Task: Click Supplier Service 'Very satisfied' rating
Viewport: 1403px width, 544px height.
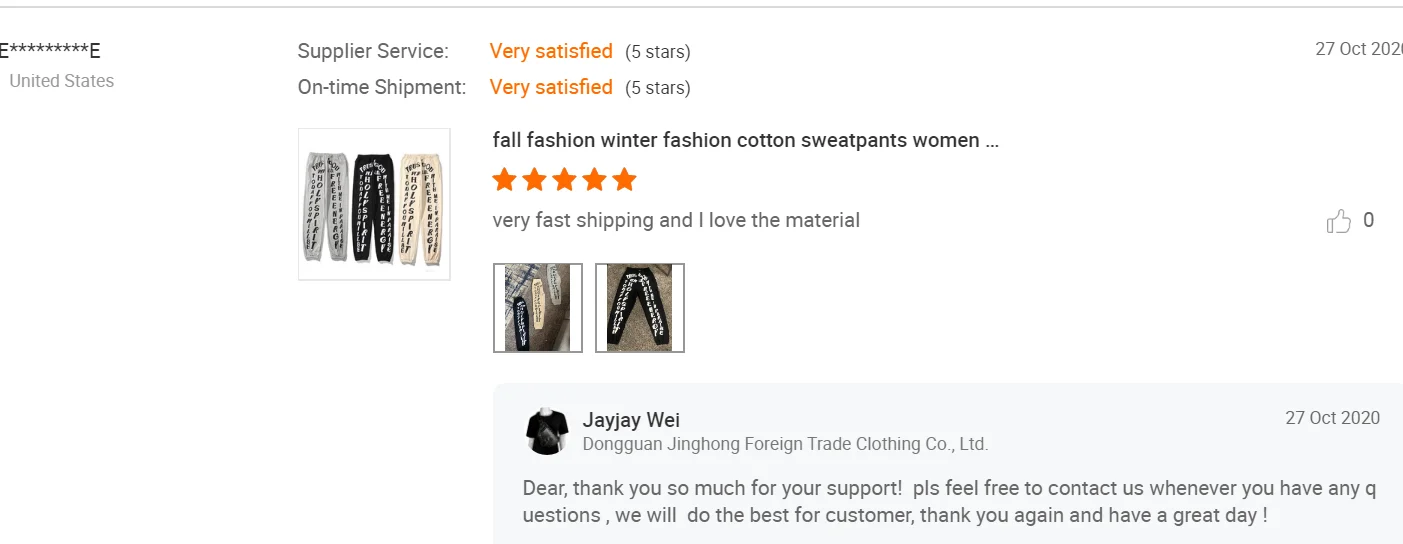Action: (x=551, y=51)
